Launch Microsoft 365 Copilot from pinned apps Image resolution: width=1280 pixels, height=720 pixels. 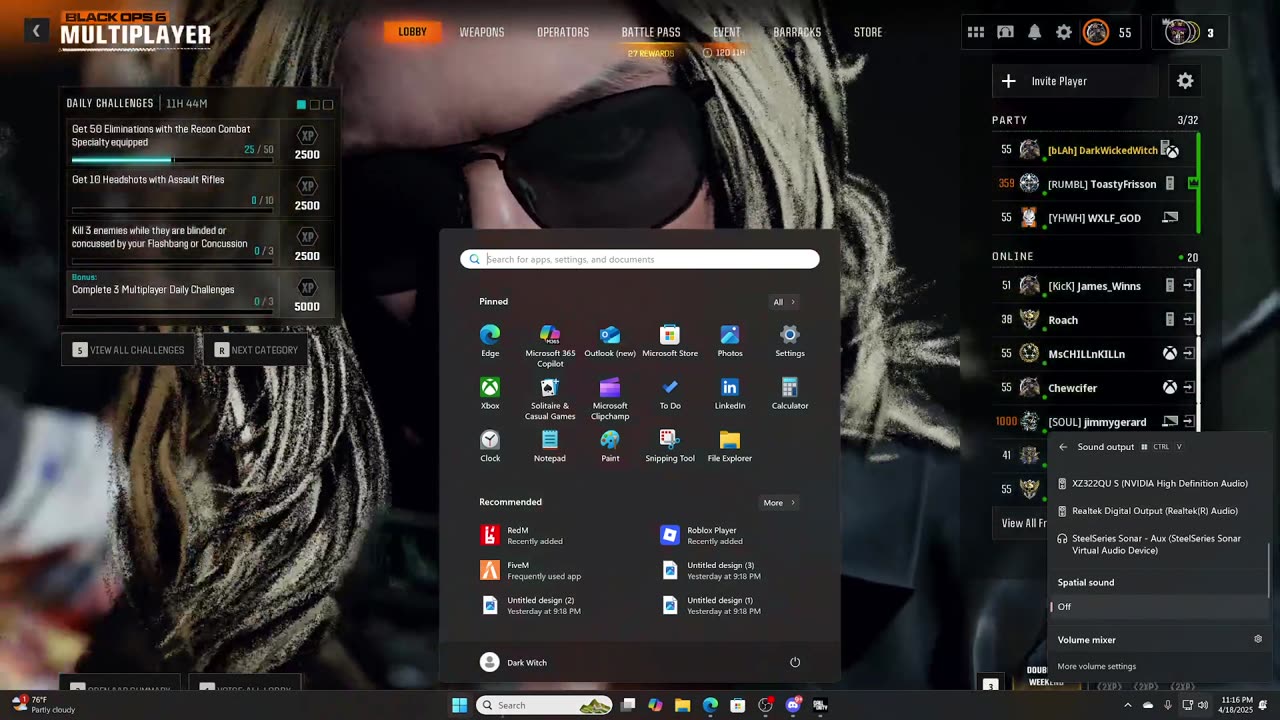pyautogui.click(x=550, y=345)
